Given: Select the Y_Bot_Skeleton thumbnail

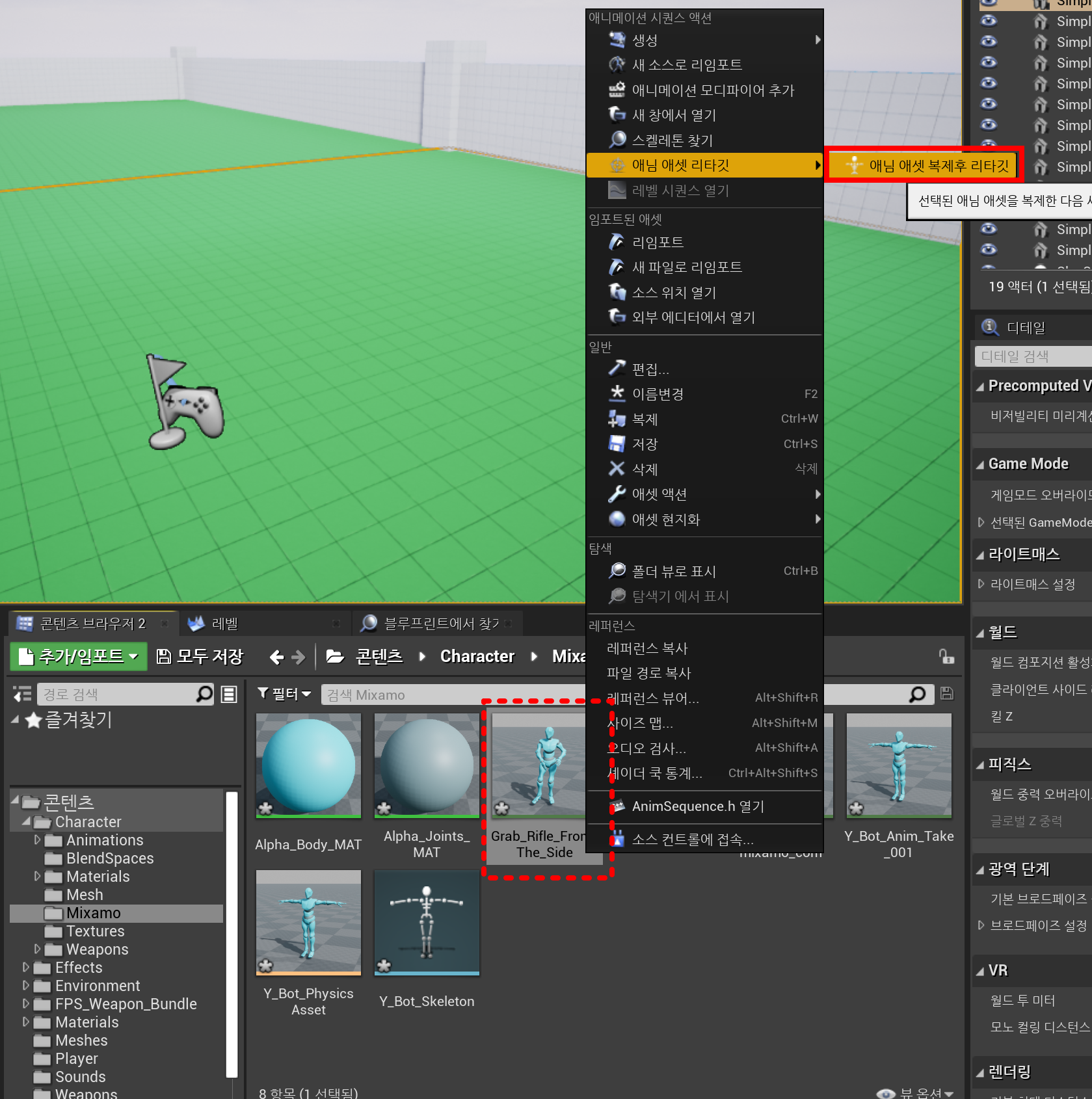Looking at the screenshot, I should [x=427, y=923].
